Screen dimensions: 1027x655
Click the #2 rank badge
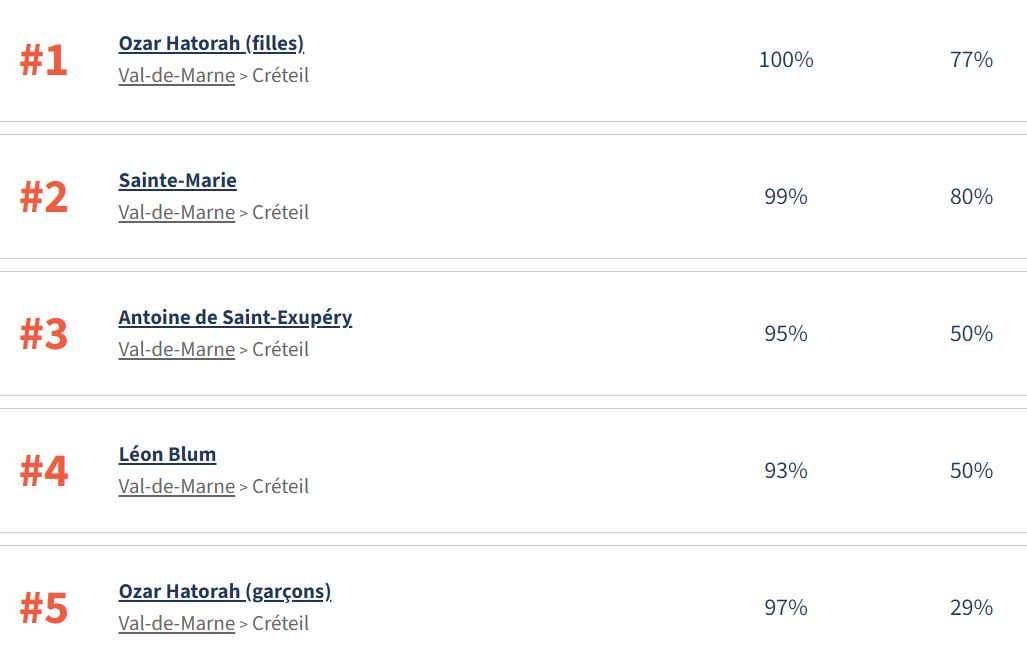coord(44,198)
